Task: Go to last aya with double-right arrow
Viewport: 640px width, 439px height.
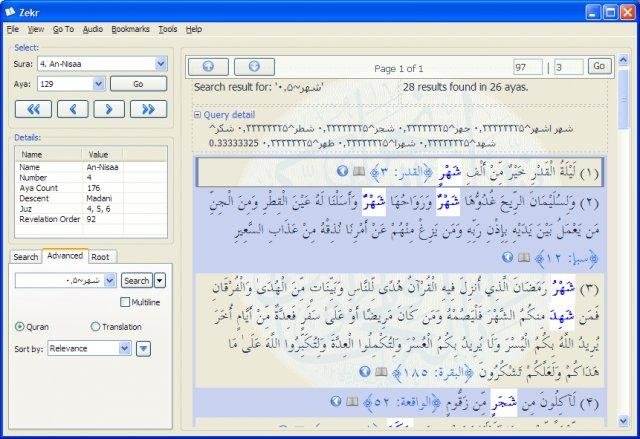Action: [x=148, y=109]
